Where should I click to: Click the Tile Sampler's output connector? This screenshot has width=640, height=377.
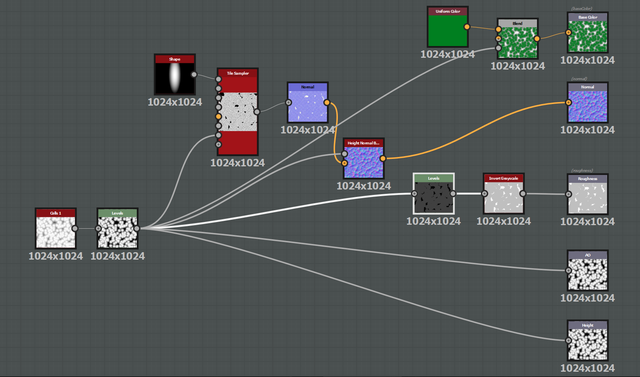tap(257, 112)
